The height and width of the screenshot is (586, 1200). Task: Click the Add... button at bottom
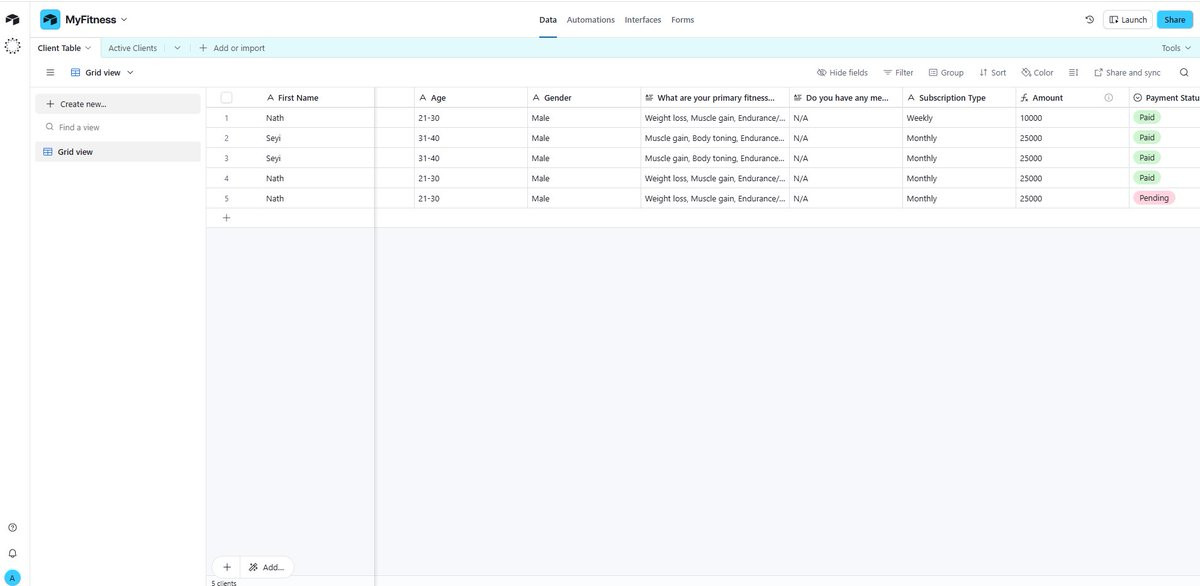pyautogui.click(x=266, y=567)
